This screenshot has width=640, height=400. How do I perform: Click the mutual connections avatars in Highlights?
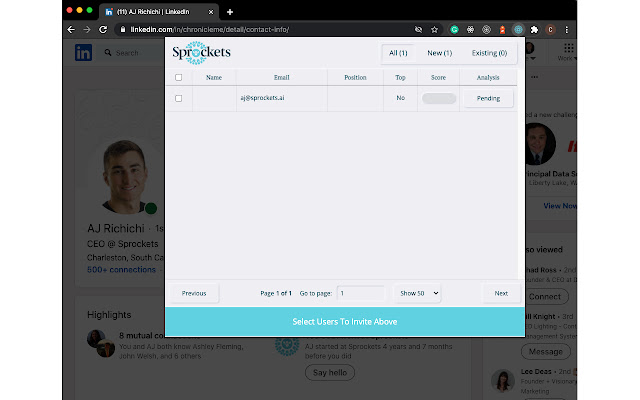tap(101, 344)
